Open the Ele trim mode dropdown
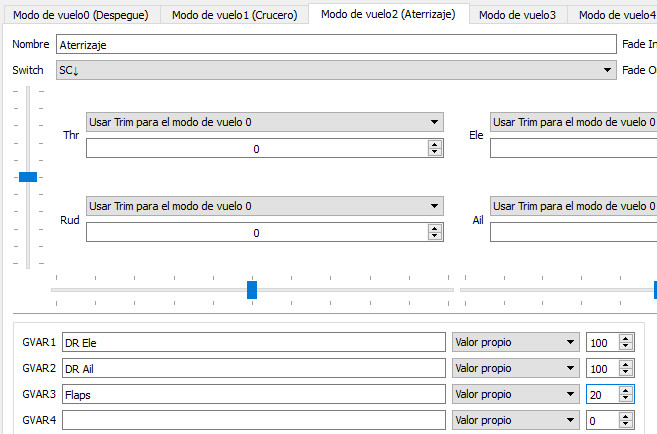Screen dimensions: 657x434 pyautogui.click(x=572, y=121)
